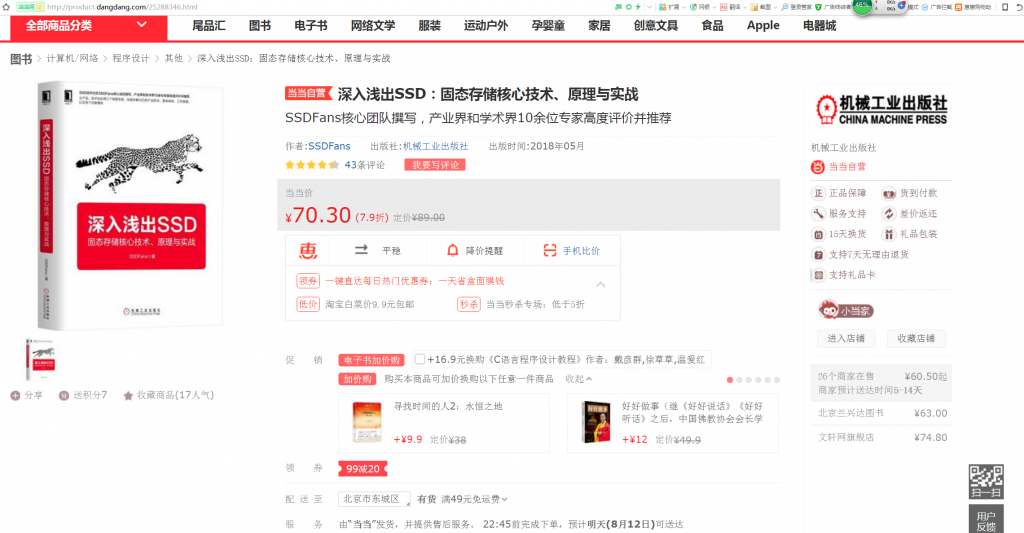Expand the 满49元免运费 shipping details chevron
1024x533 pixels.
[x=504, y=499]
